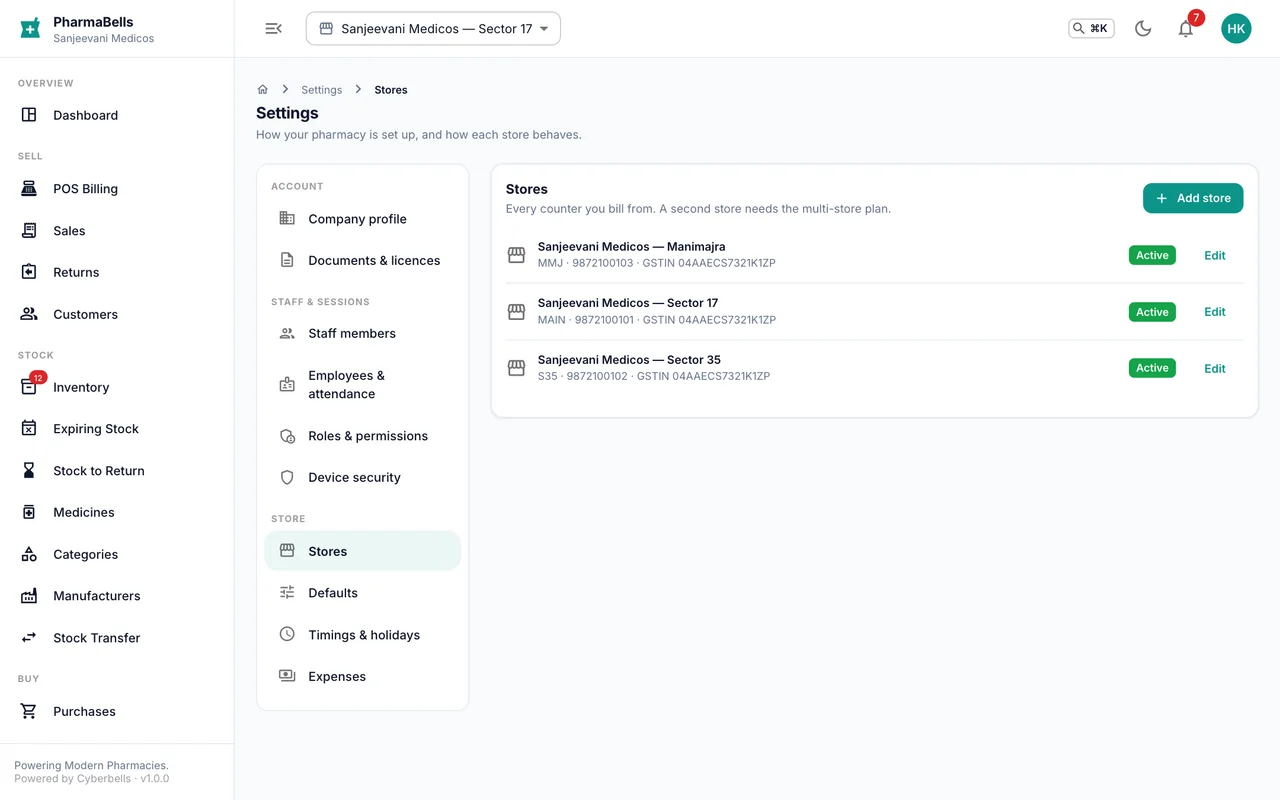
Task: Click the Stock to Return hourglass icon
Action: [29, 471]
